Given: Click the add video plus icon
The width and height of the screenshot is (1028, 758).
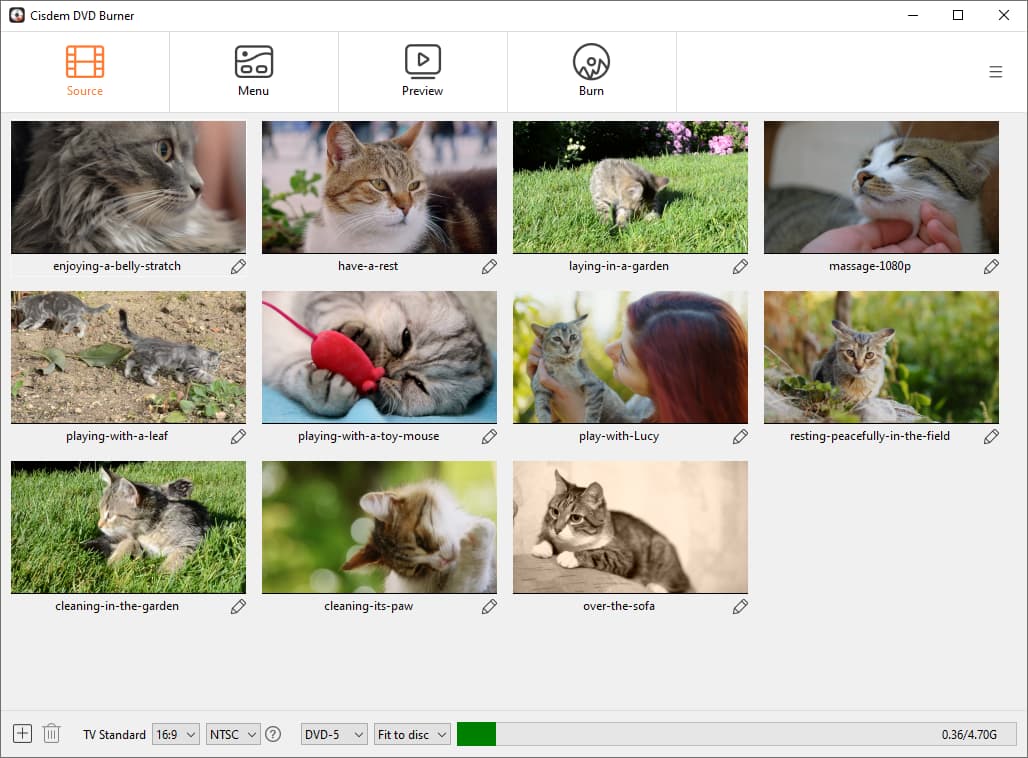Looking at the screenshot, I should [22, 734].
